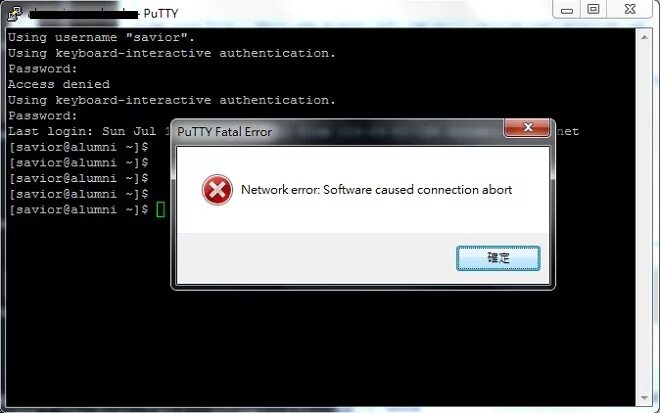
Task: Minimize the PuTTY window
Action: point(567,10)
